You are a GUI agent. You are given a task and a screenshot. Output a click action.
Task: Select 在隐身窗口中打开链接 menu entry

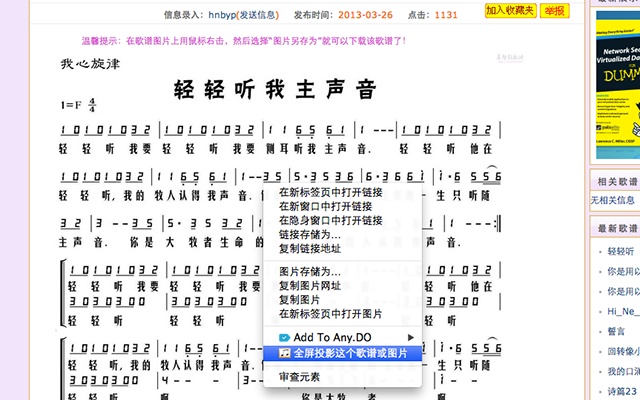pos(330,220)
